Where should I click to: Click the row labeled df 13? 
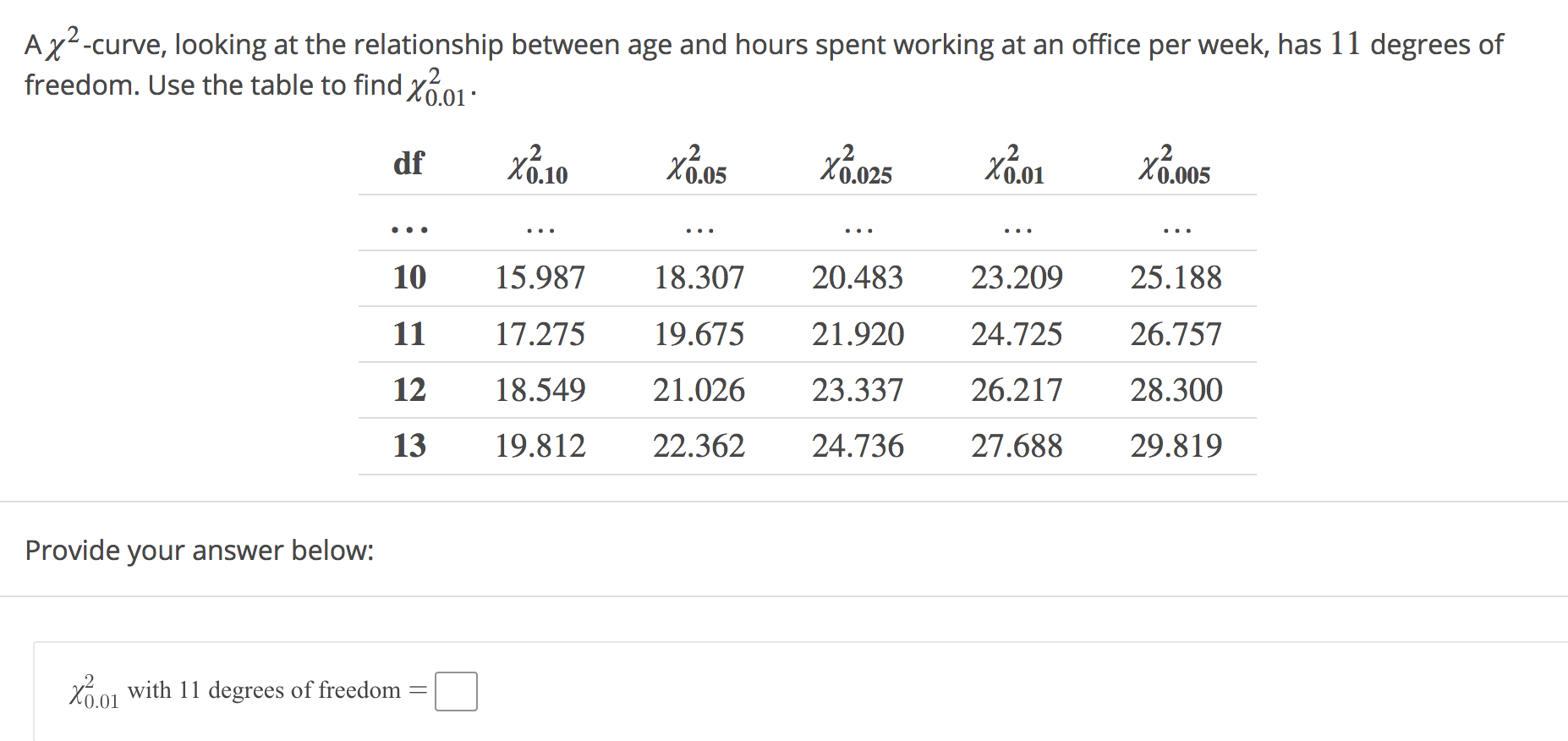coord(408,446)
